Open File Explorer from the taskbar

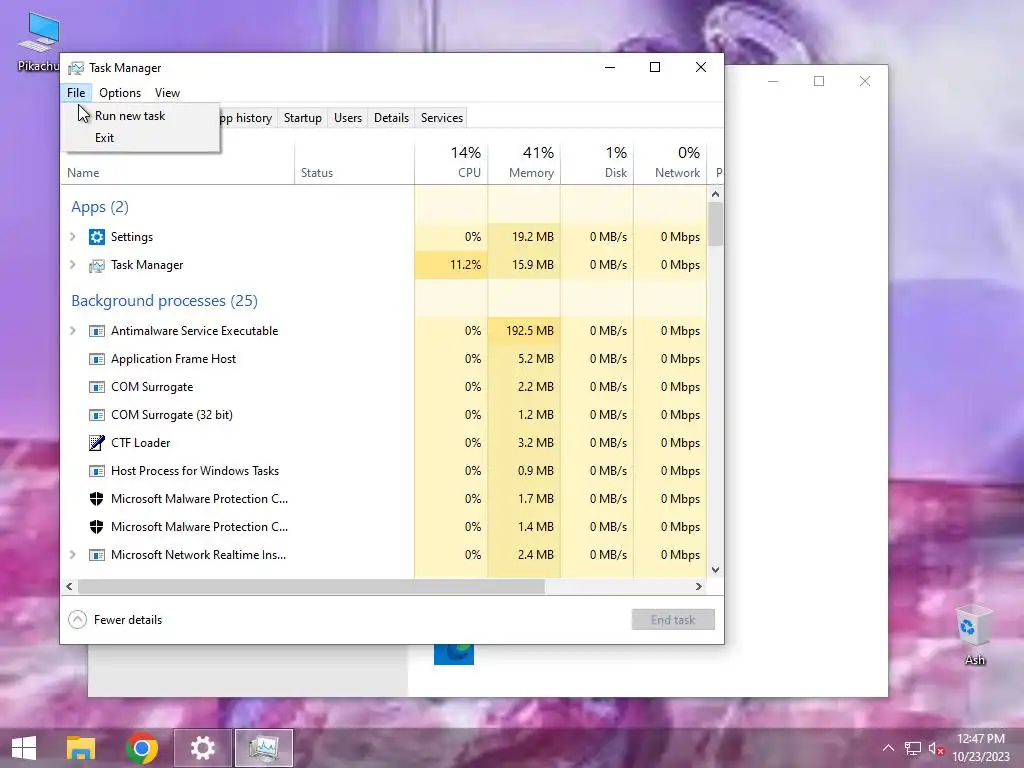(81, 748)
